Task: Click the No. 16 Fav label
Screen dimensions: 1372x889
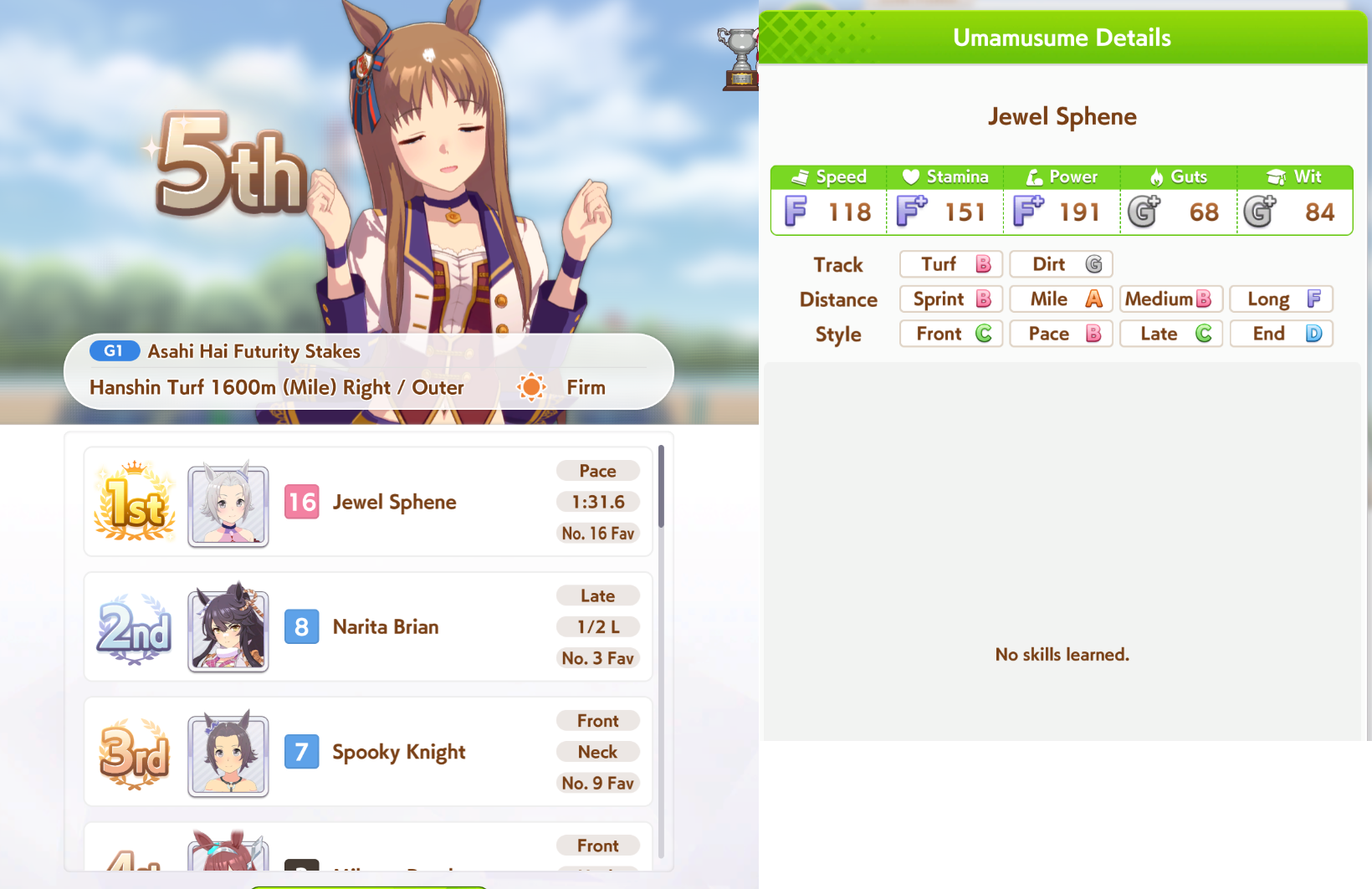Action: [x=598, y=533]
